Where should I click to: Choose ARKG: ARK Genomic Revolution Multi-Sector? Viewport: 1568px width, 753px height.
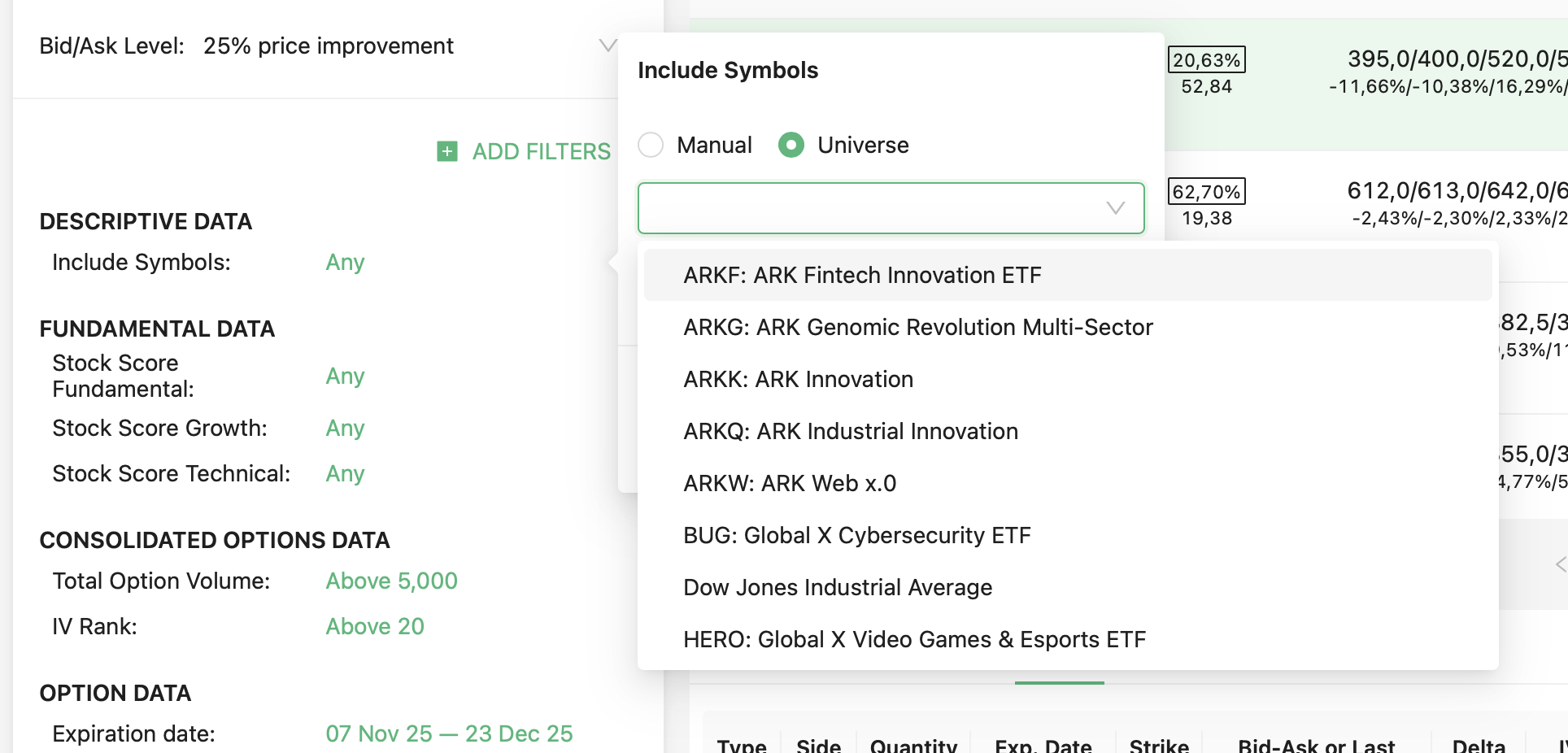click(x=917, y=327)
